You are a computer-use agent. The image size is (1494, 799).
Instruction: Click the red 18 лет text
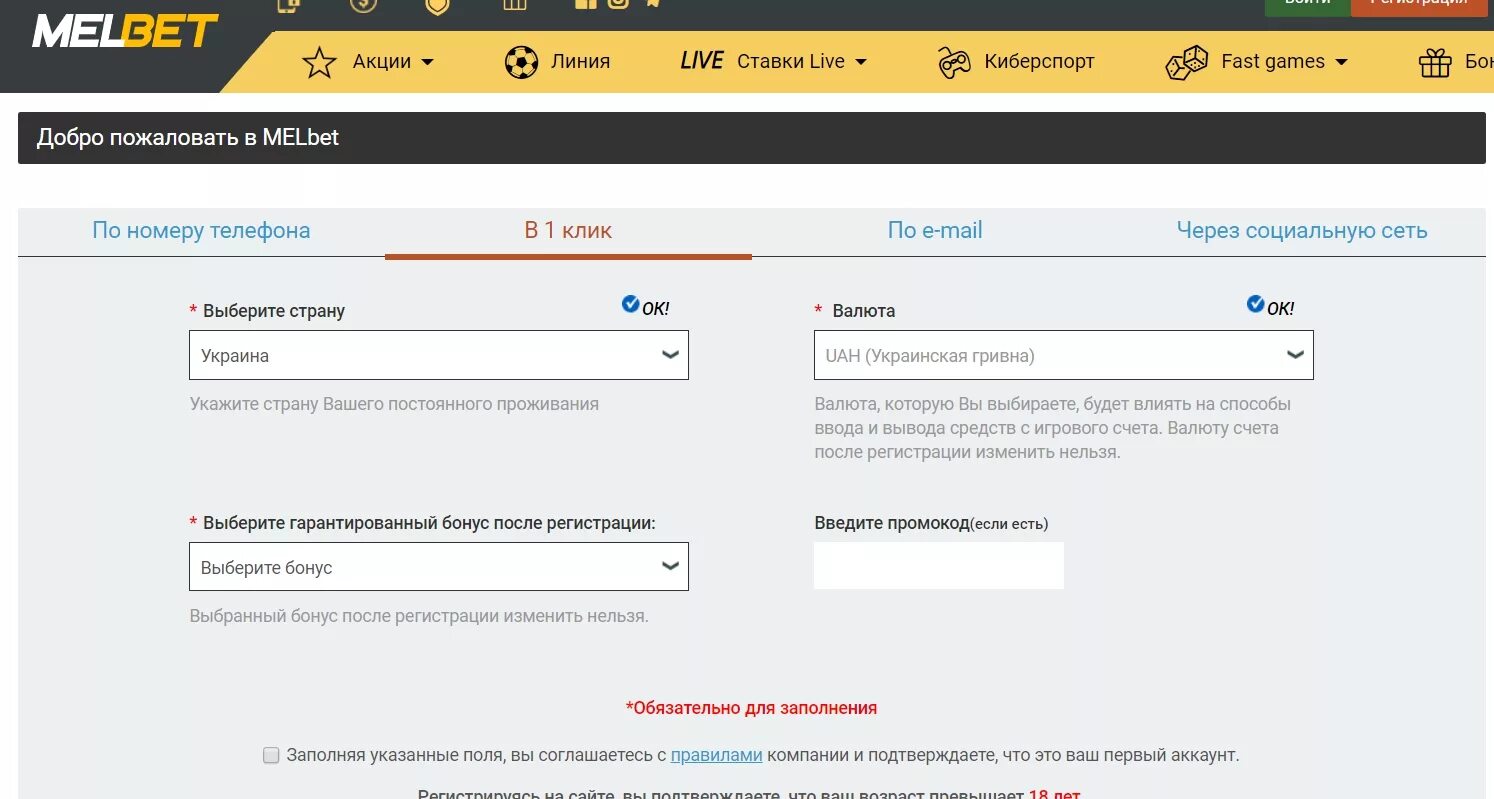[x=1055, y=794]
